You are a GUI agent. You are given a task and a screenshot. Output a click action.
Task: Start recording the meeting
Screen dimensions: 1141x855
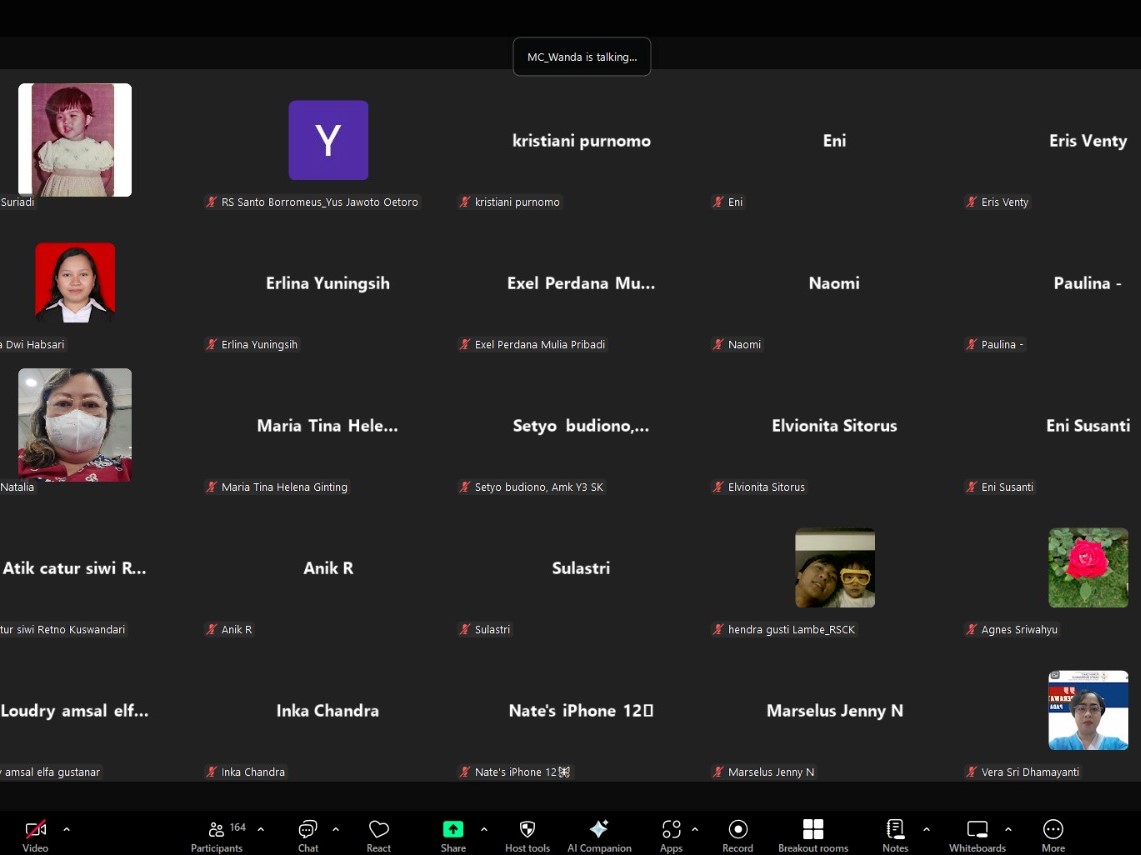point(738,835)
